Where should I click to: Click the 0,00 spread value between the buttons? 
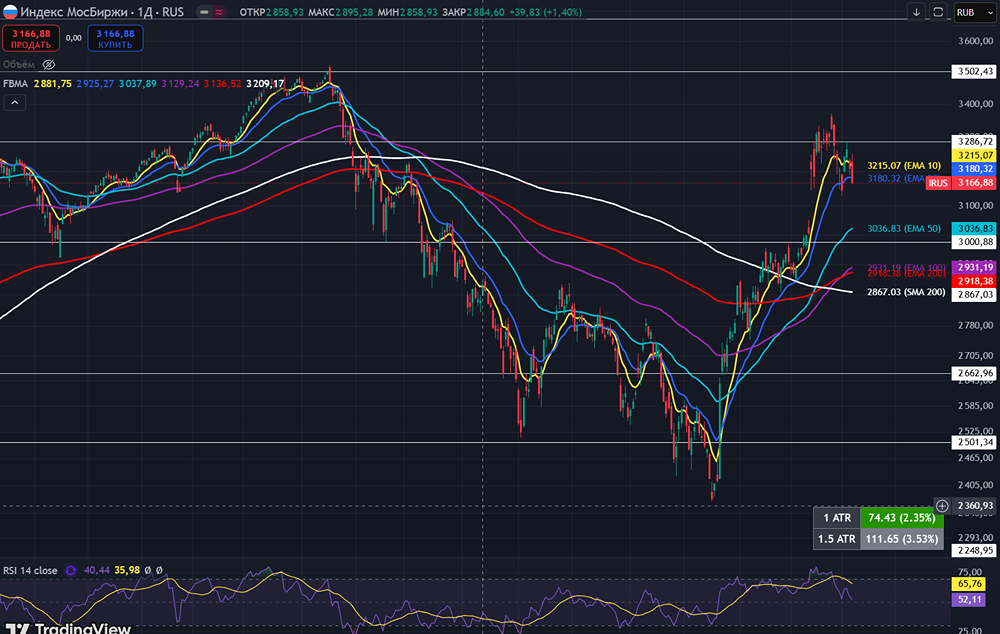point(73,38)
